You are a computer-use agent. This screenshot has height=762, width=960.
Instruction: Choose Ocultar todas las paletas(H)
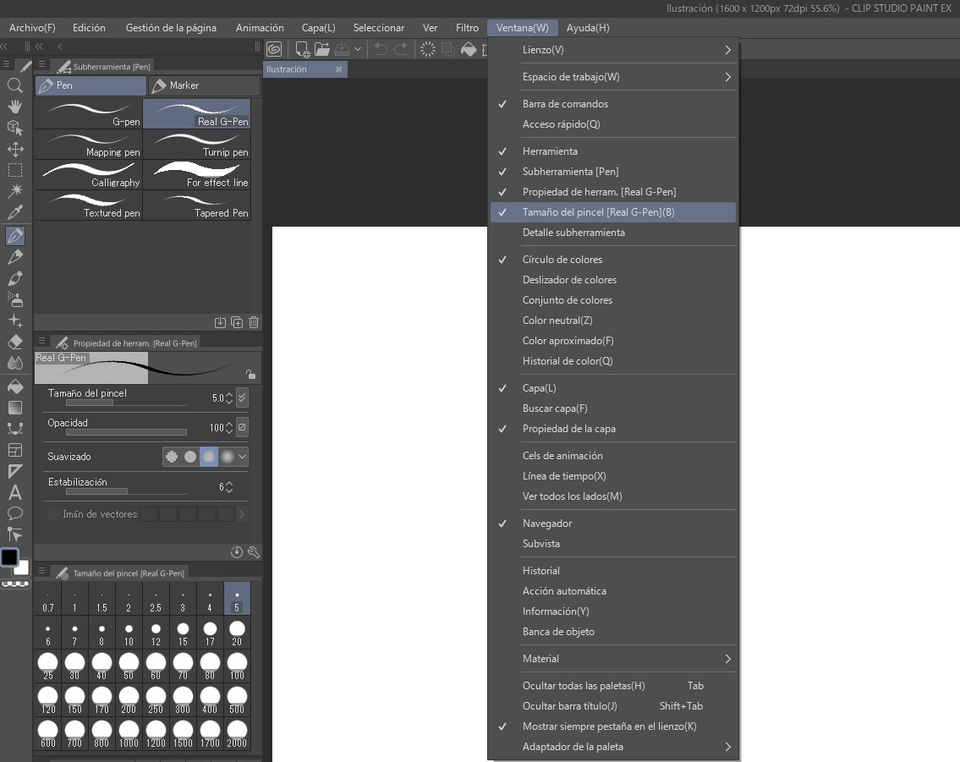click(x=582, y=685)
